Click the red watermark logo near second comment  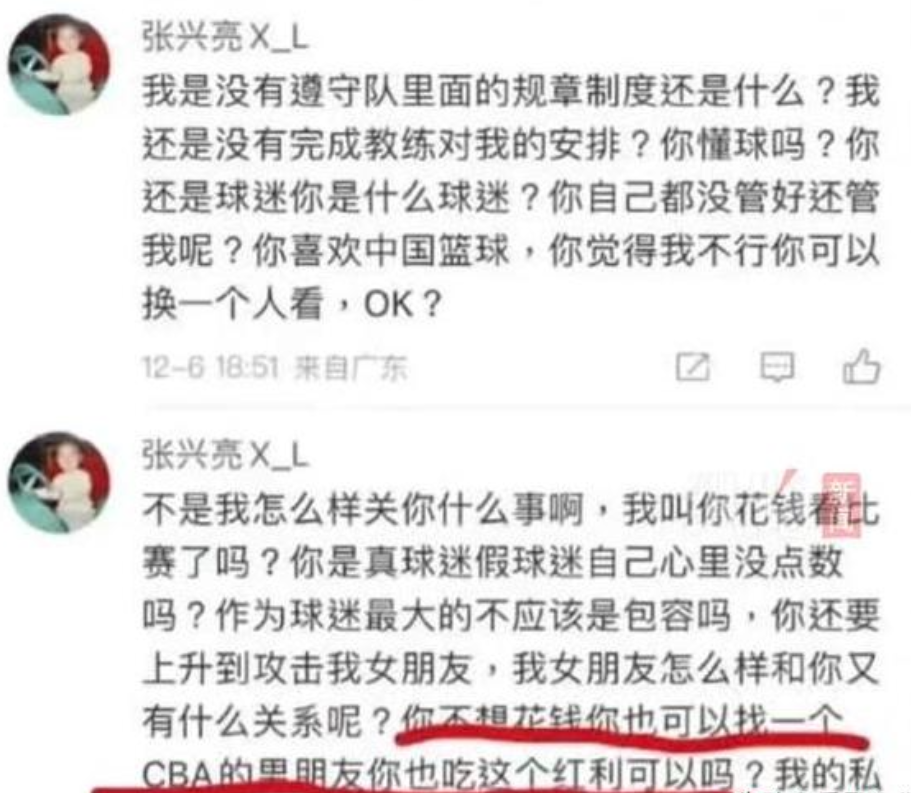[x=841, y=504]
